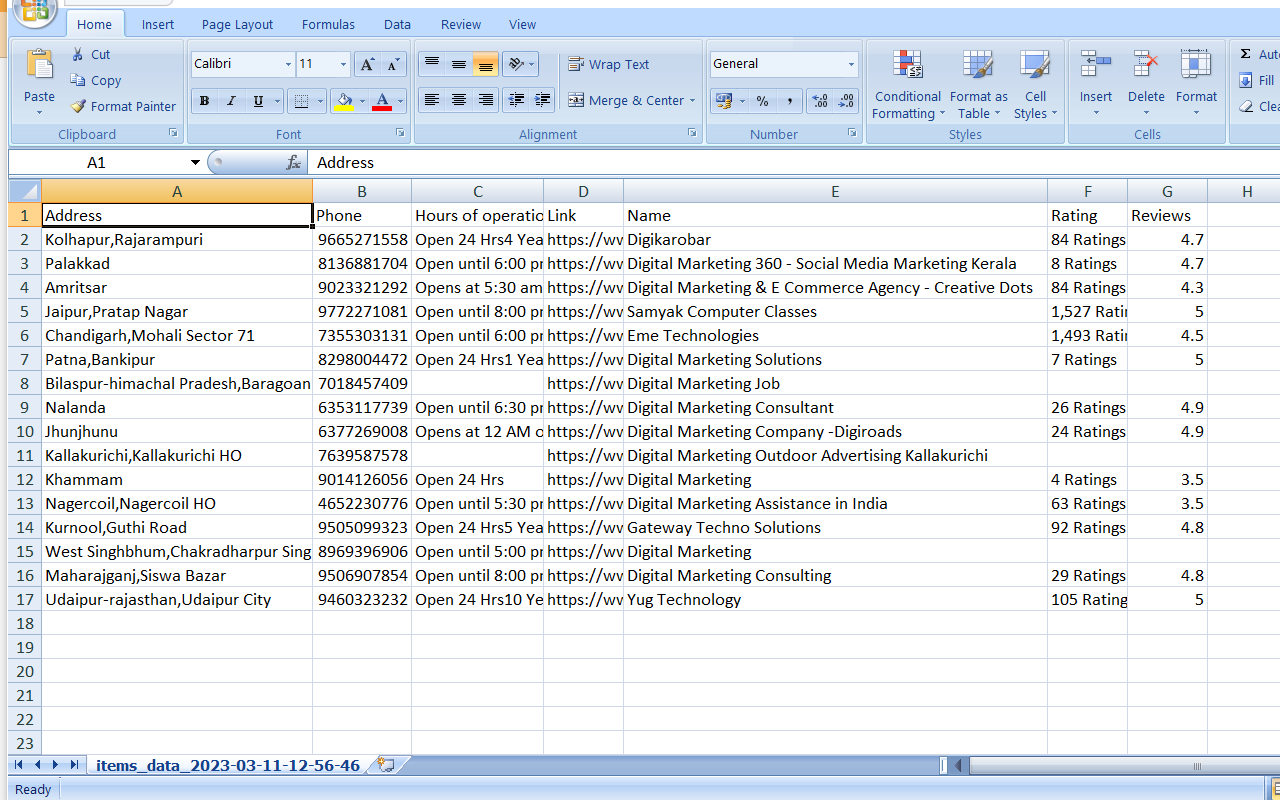Image resolution: width=1280 pixels, height=800 pixels.
Task: Switch to the View tab
Action: click(x=522, y=24)
